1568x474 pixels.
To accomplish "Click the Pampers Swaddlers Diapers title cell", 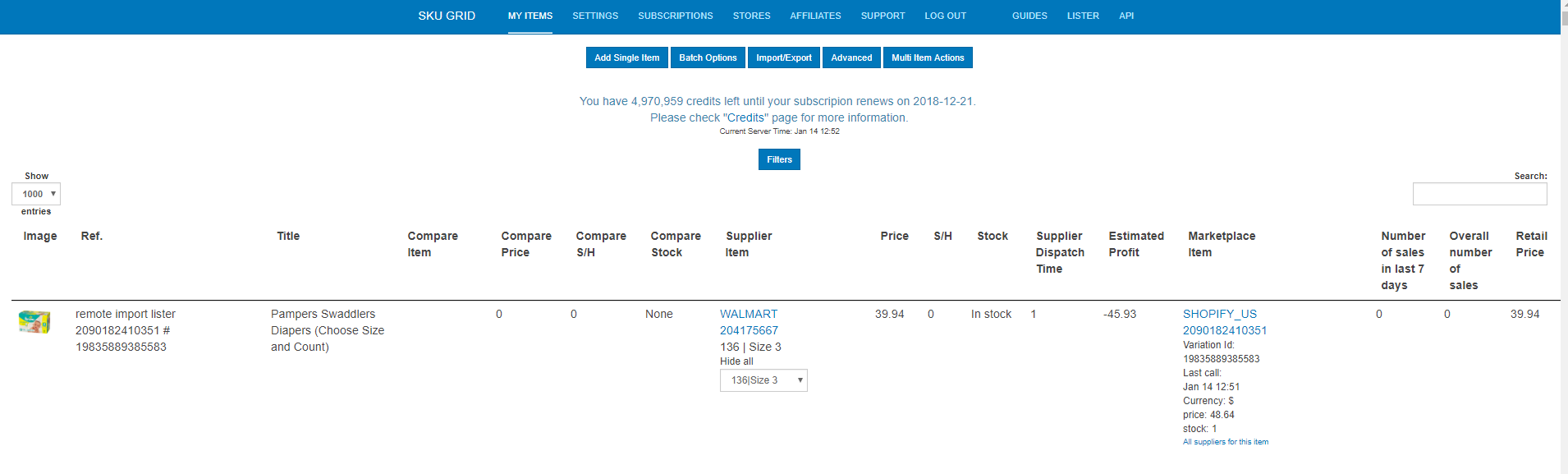I will pyautogui.click(x=328, y=330).
